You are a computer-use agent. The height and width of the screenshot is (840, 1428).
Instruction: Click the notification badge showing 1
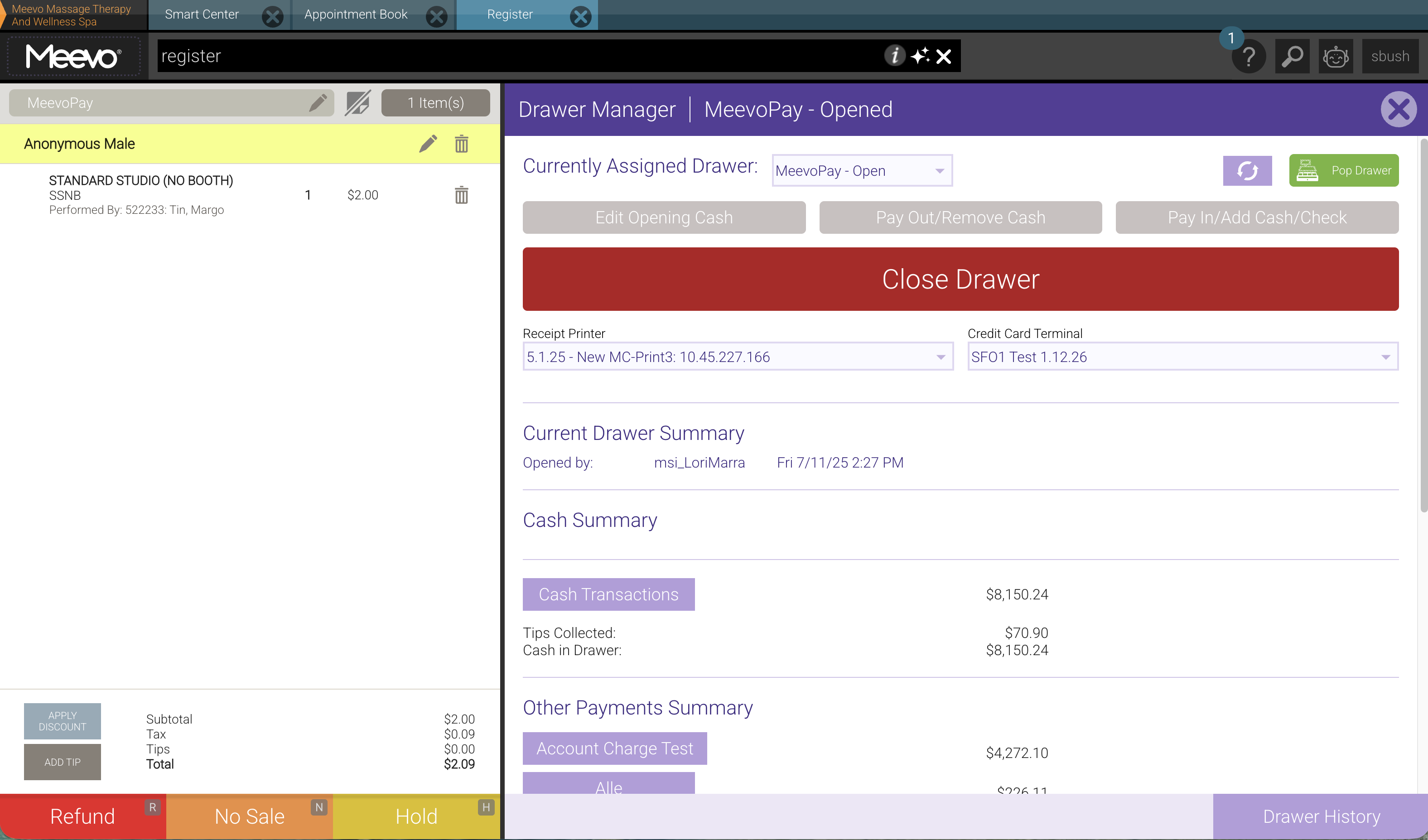click(x=1231, y=38)
